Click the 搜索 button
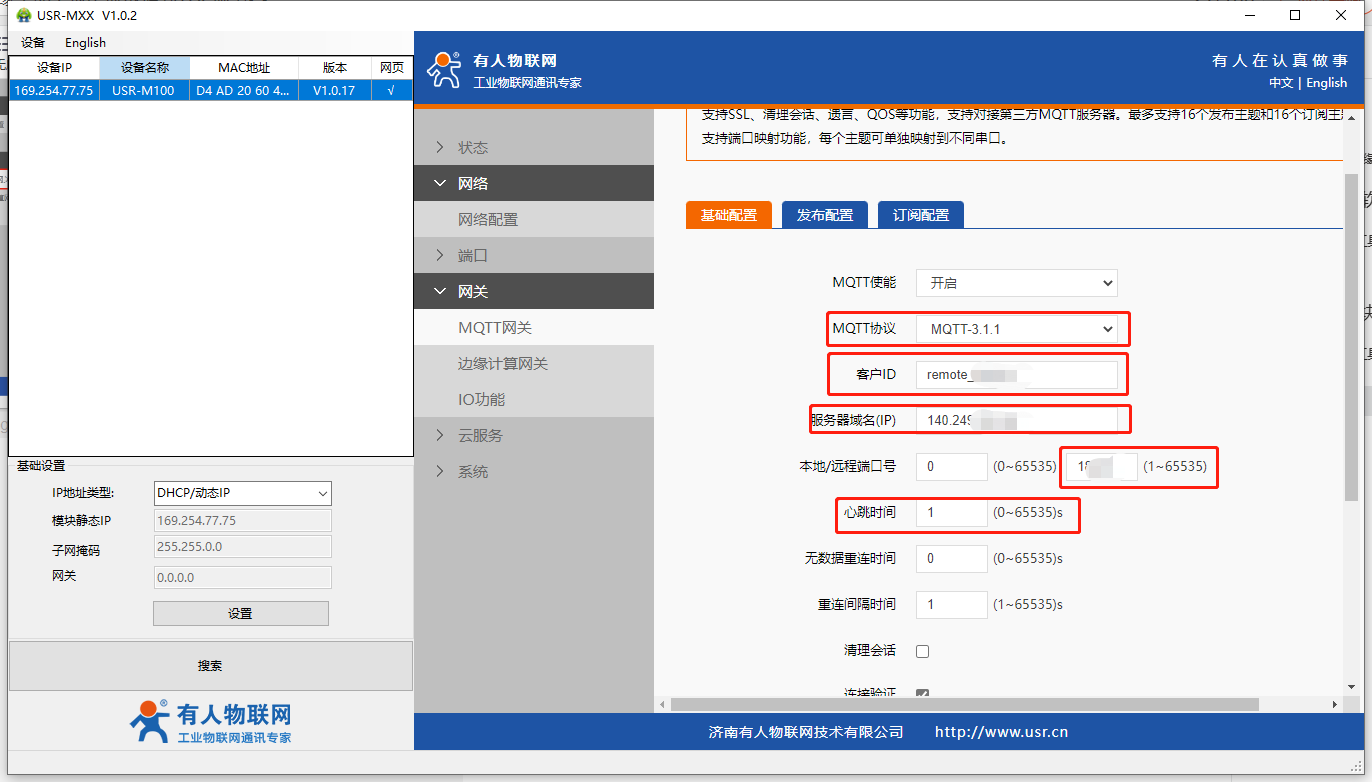 coord(210,666)
